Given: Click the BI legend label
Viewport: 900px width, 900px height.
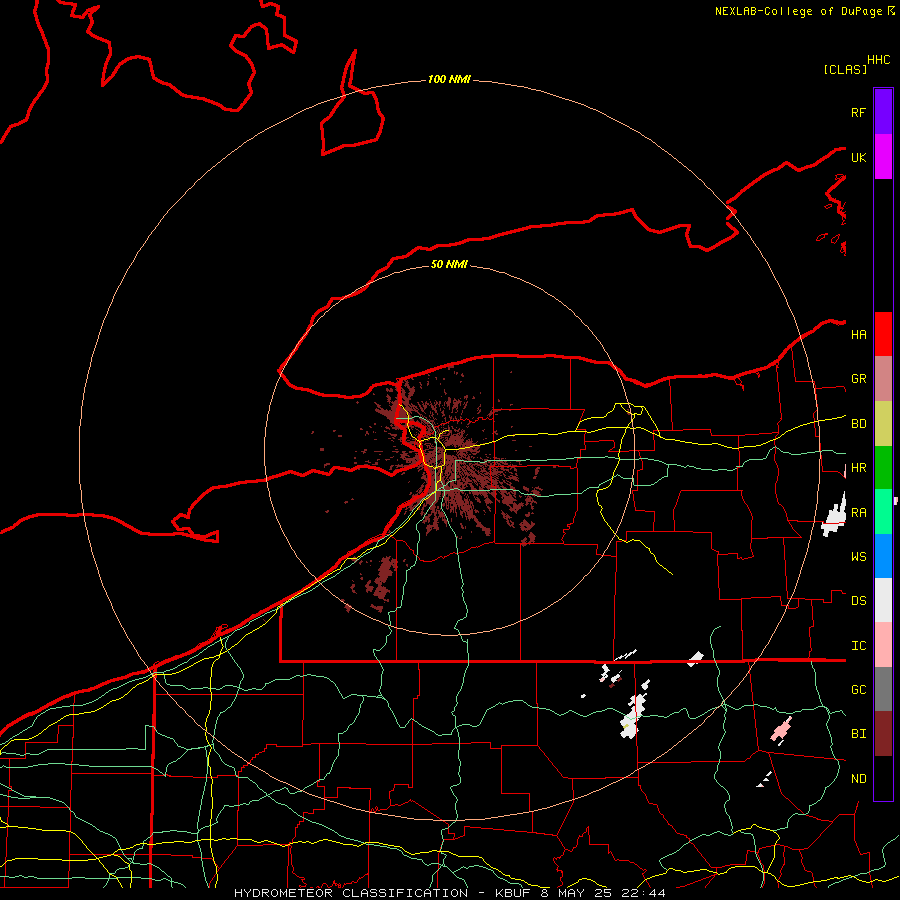Looking at the screenshot, I should (859, 734).
